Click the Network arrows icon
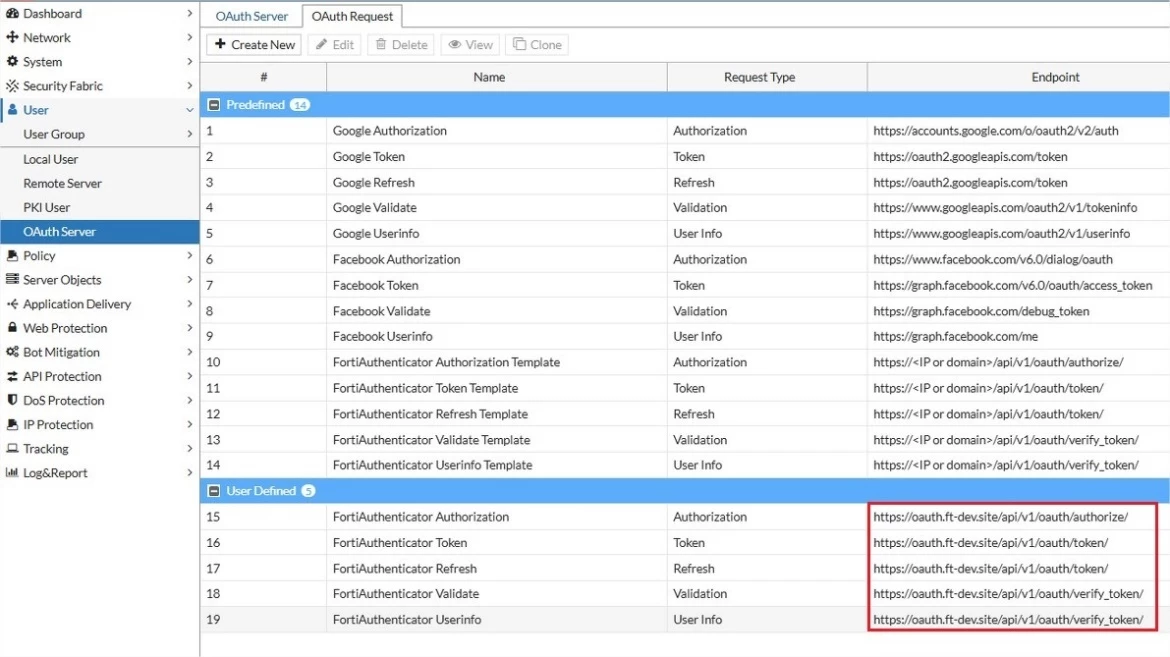Viewport: 1170px width, 657px height. [x=12, y=37]
